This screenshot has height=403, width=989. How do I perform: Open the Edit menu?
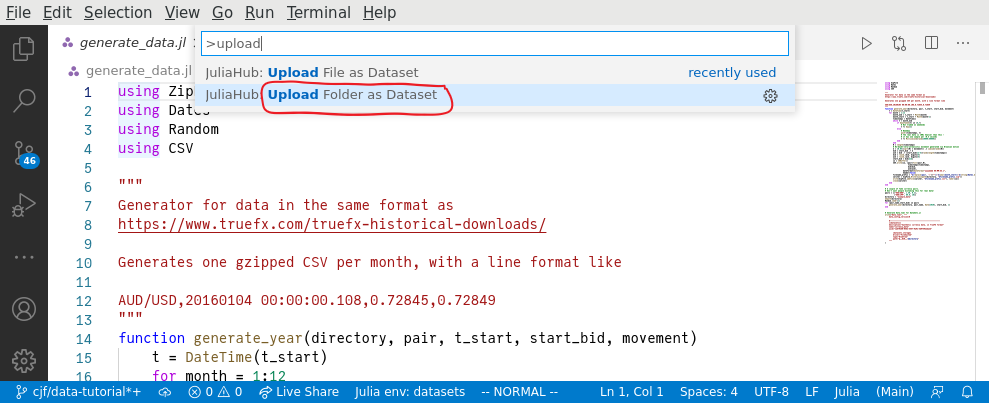57,13
